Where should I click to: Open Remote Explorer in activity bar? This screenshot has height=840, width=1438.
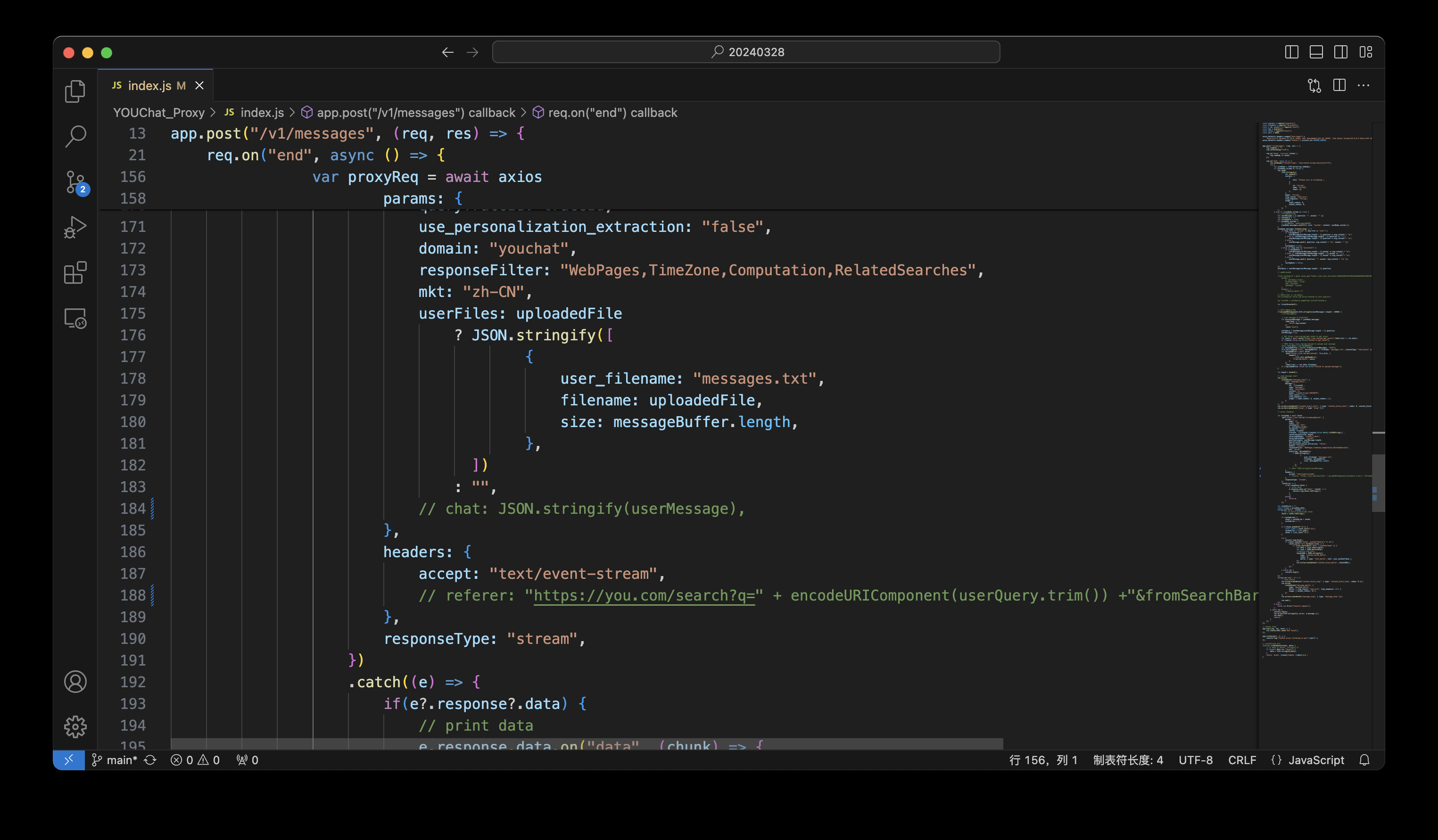[x=75, y=319]
